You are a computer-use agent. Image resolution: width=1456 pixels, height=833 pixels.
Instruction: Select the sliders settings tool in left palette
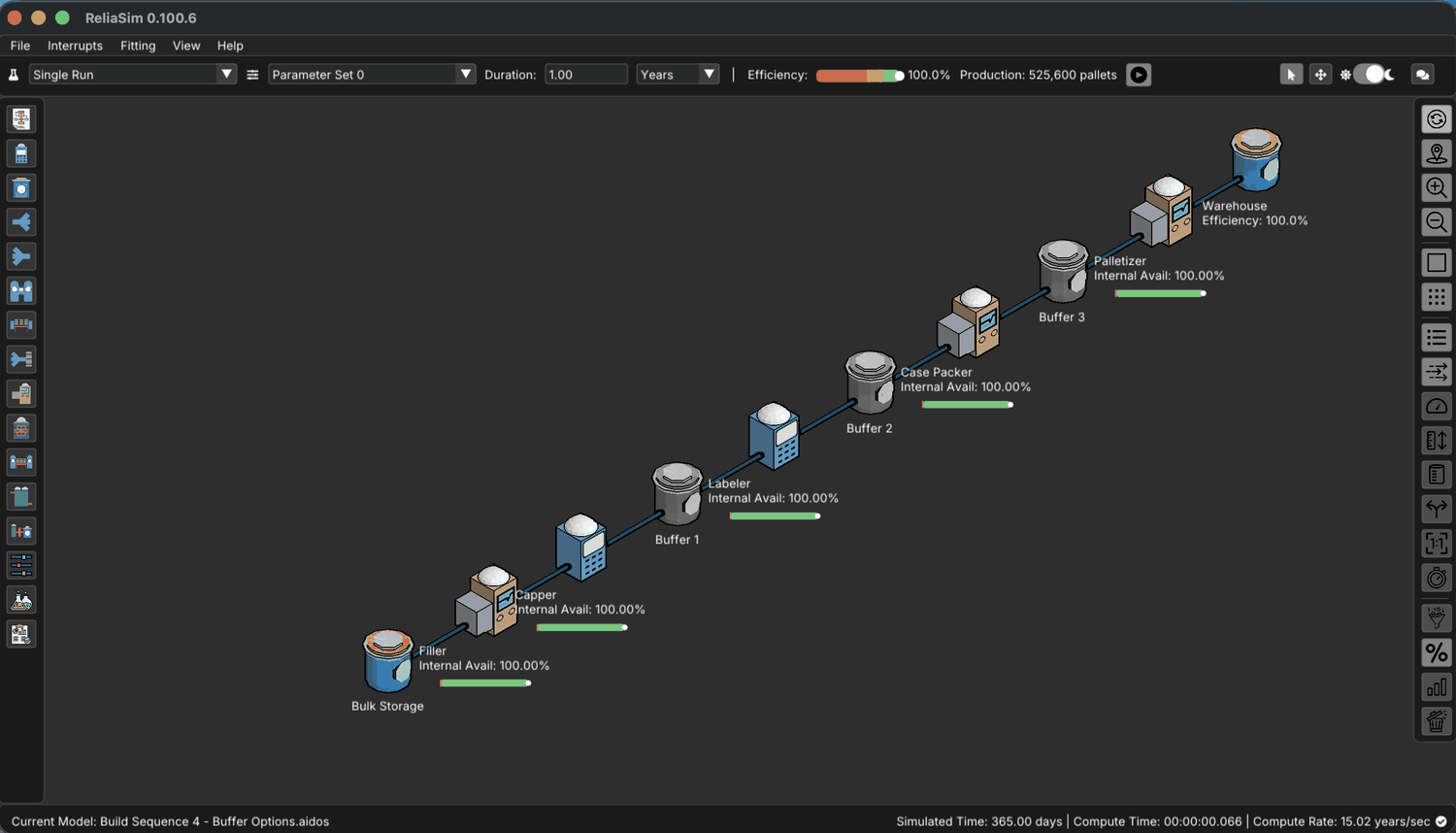click(x=21, y=565)
